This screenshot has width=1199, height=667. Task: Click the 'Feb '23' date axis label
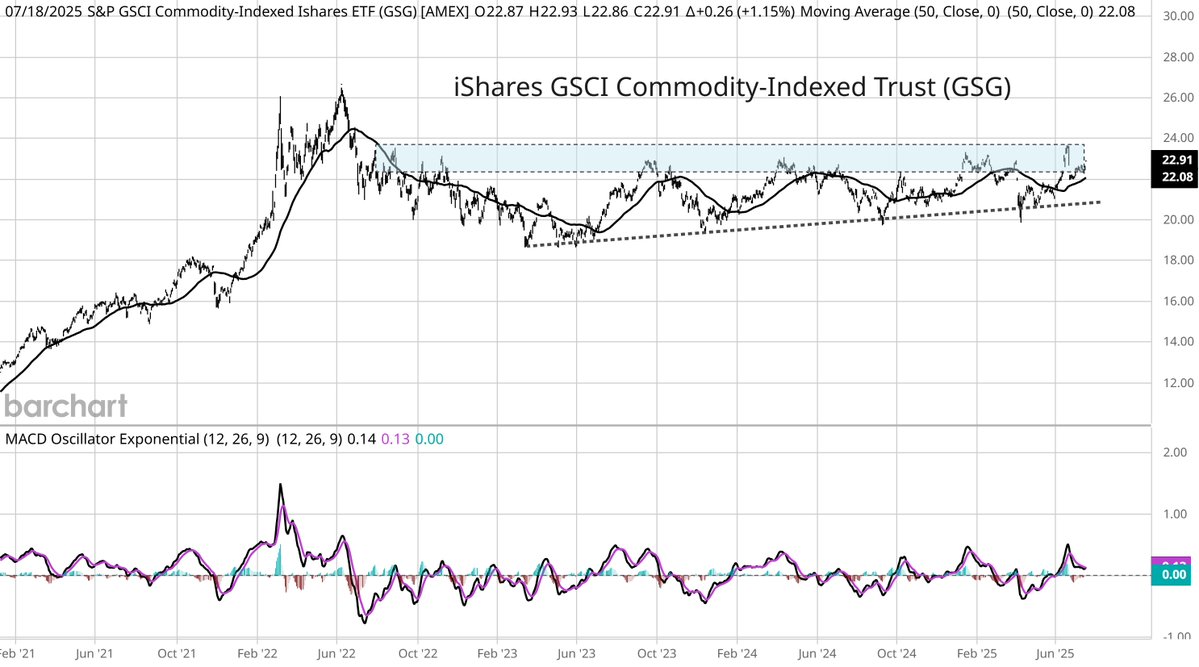click(x=497, y=654)
